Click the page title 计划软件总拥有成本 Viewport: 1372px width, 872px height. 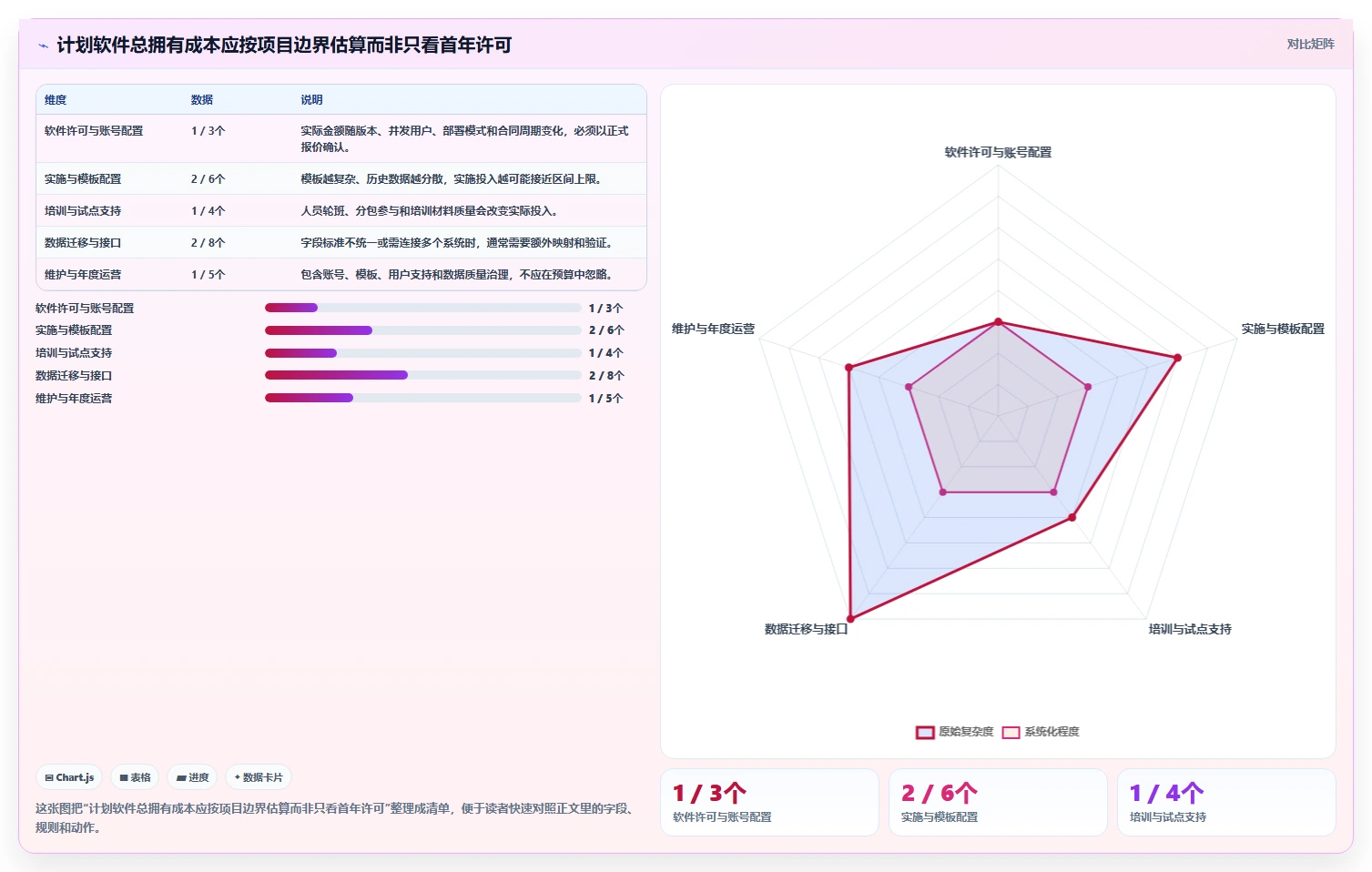pyautogui.click(x=284, y=46)
